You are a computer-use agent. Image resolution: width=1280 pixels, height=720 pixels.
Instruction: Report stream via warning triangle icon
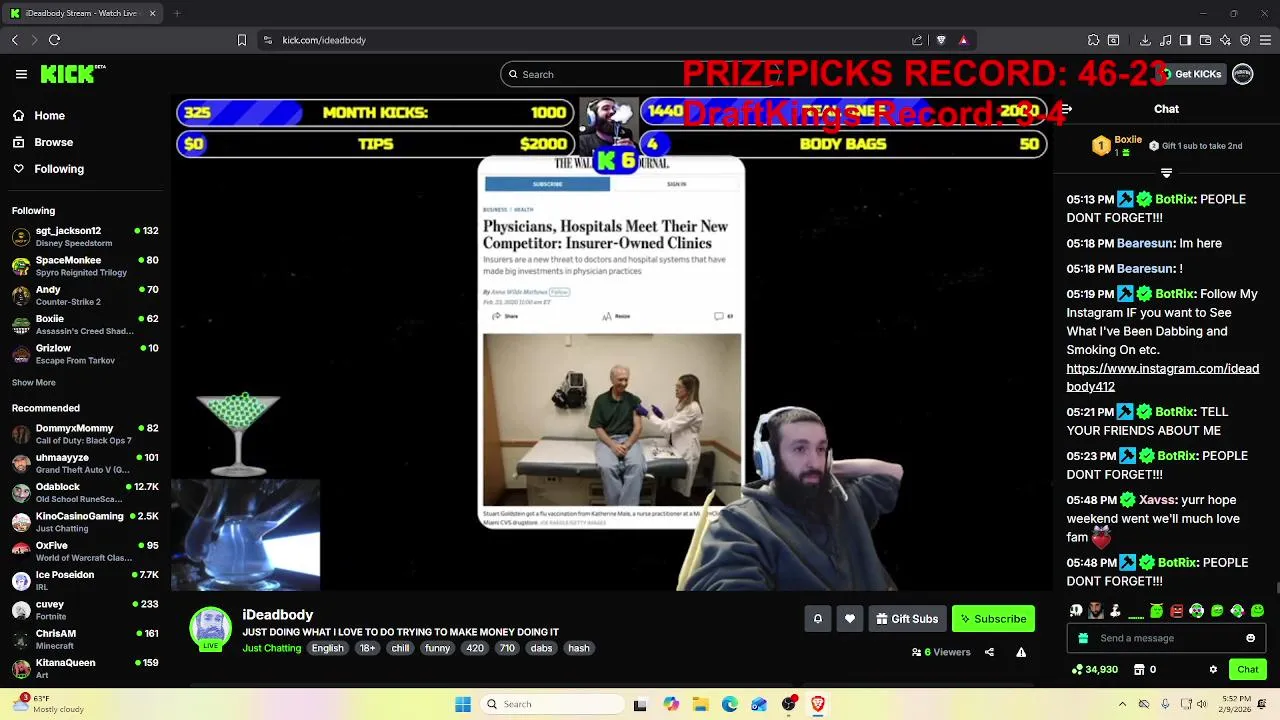[x=1021, y=652]
